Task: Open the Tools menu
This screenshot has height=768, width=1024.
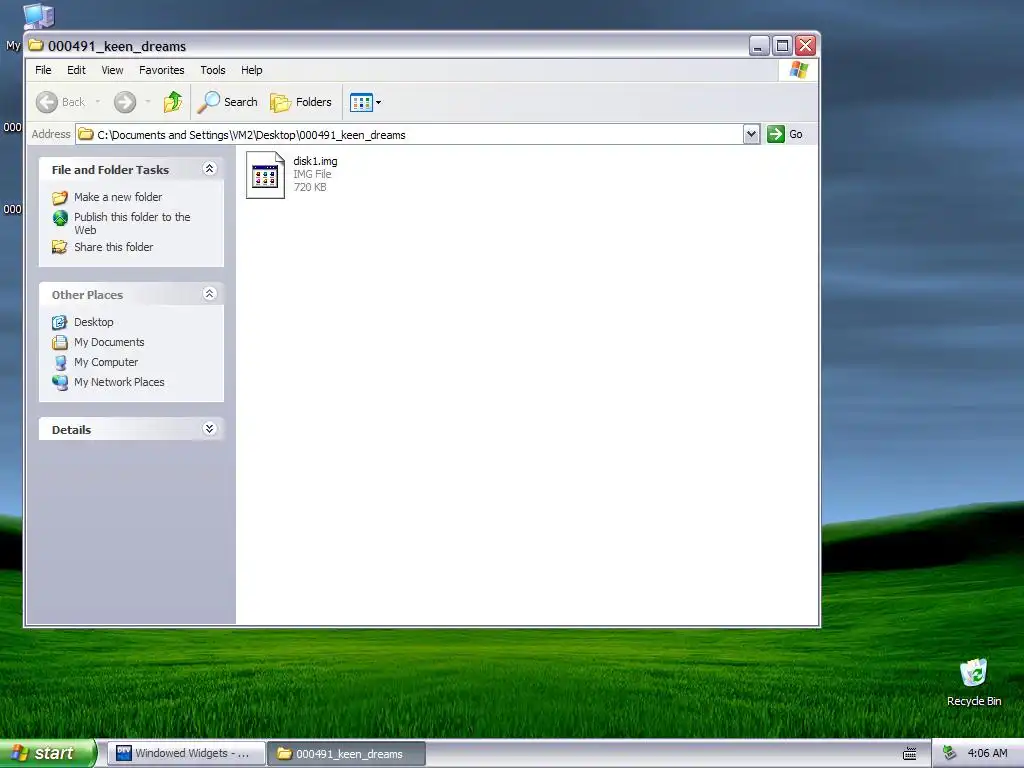Action: pos(213,70)
